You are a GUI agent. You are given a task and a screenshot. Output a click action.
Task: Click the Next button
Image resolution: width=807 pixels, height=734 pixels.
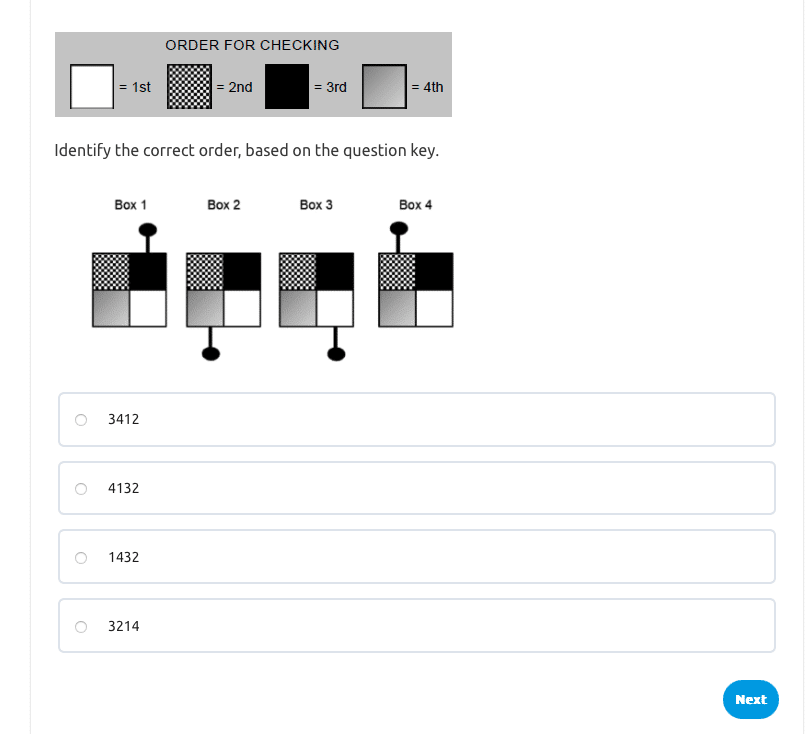[750, 700]
